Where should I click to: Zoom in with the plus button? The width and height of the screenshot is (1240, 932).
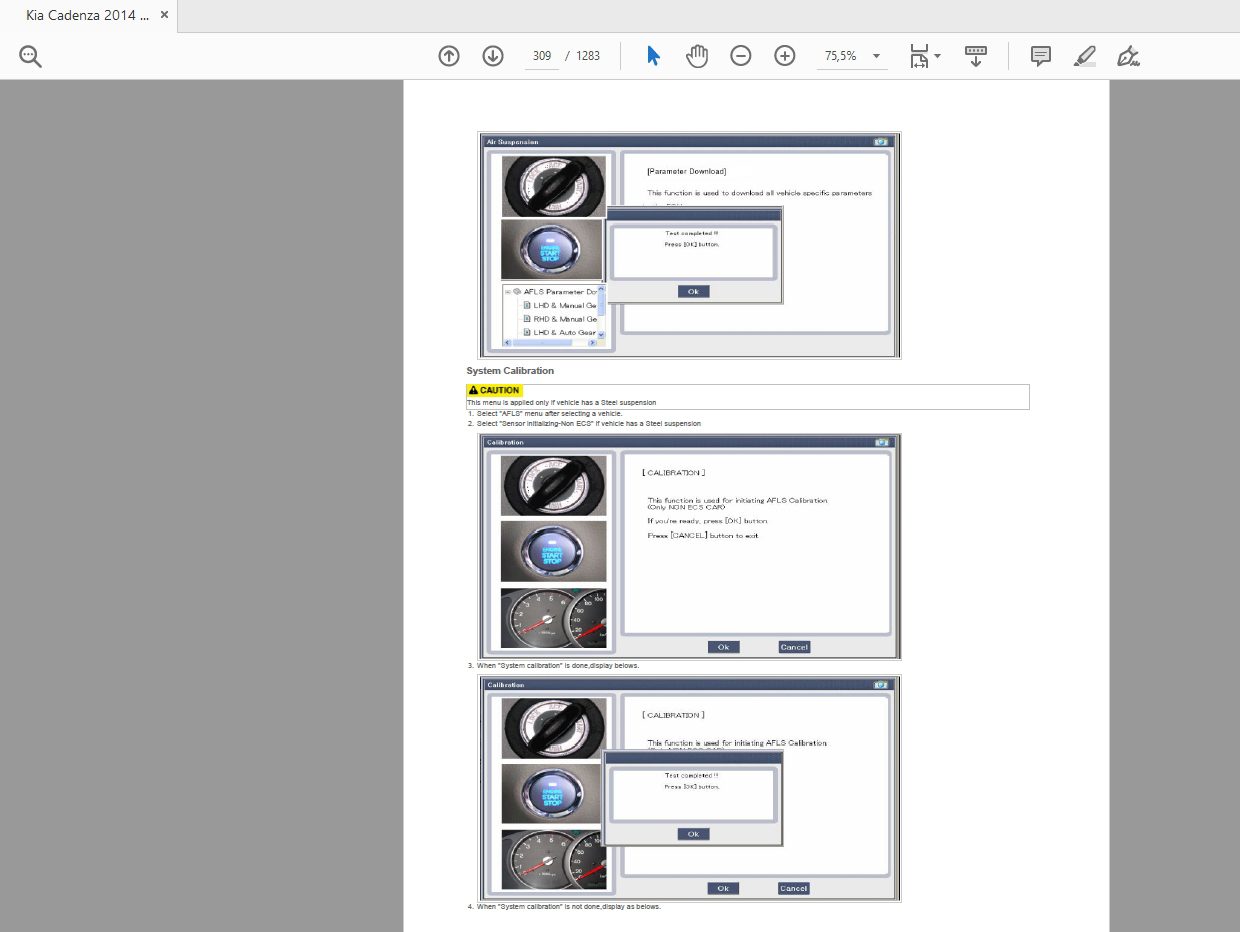[785, 56]
